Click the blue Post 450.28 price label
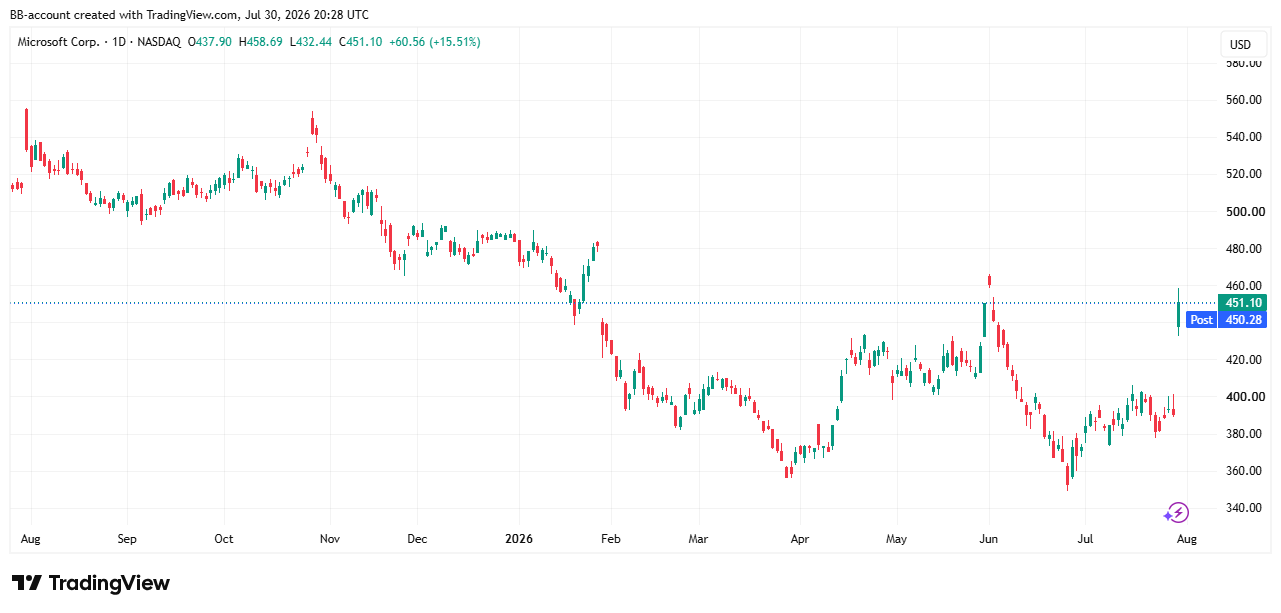The height and width of the screenshot is (613, 1281). tap(1225, 320)
